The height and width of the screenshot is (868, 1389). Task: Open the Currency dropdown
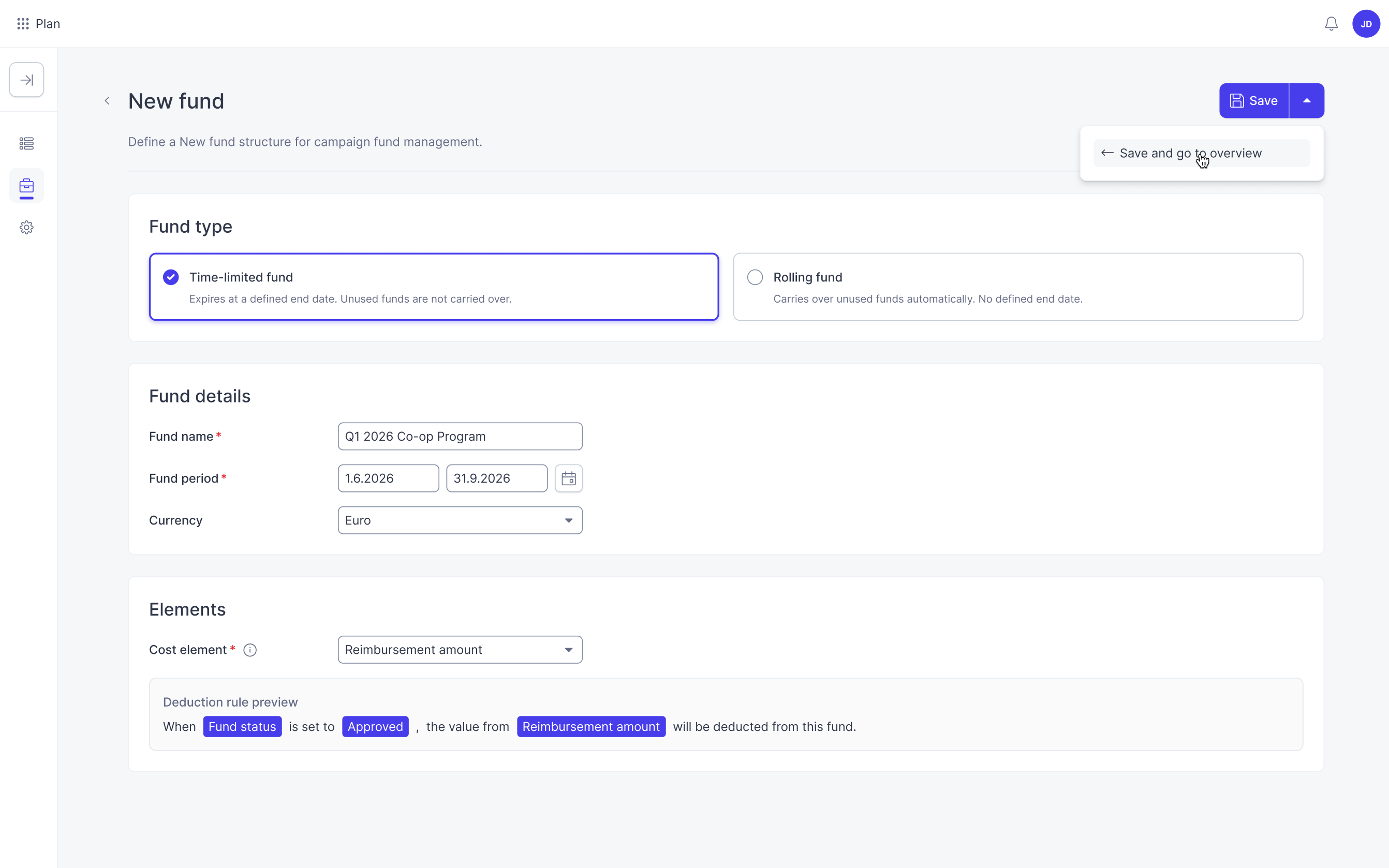click(x=460, y=520)
